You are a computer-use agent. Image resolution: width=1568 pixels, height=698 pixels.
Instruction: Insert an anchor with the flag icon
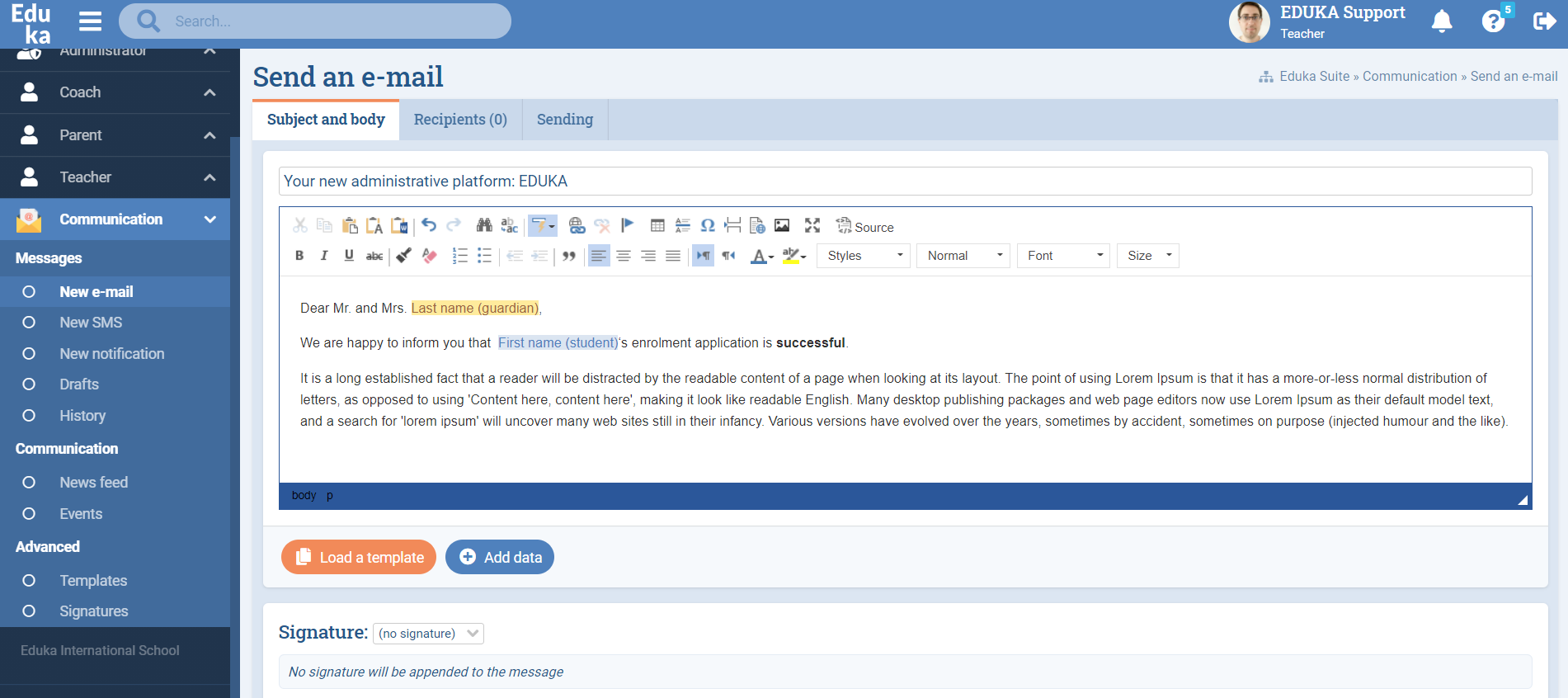point(627,225)
